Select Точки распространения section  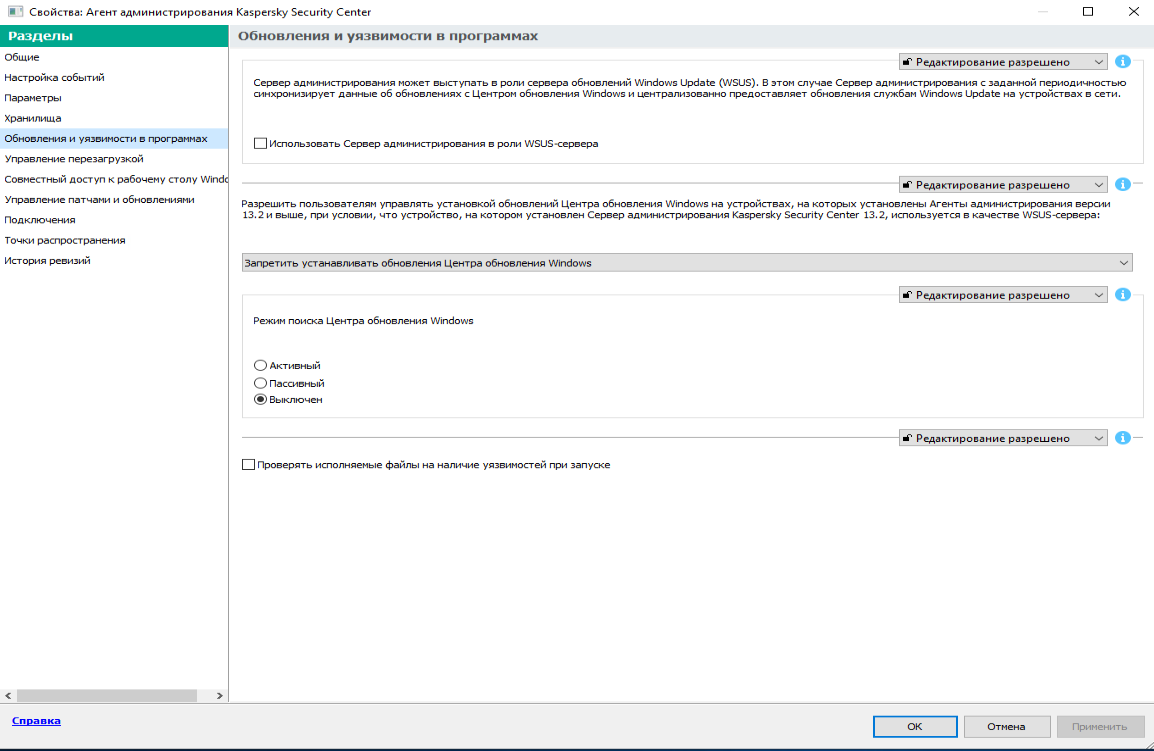pos(114,240)
